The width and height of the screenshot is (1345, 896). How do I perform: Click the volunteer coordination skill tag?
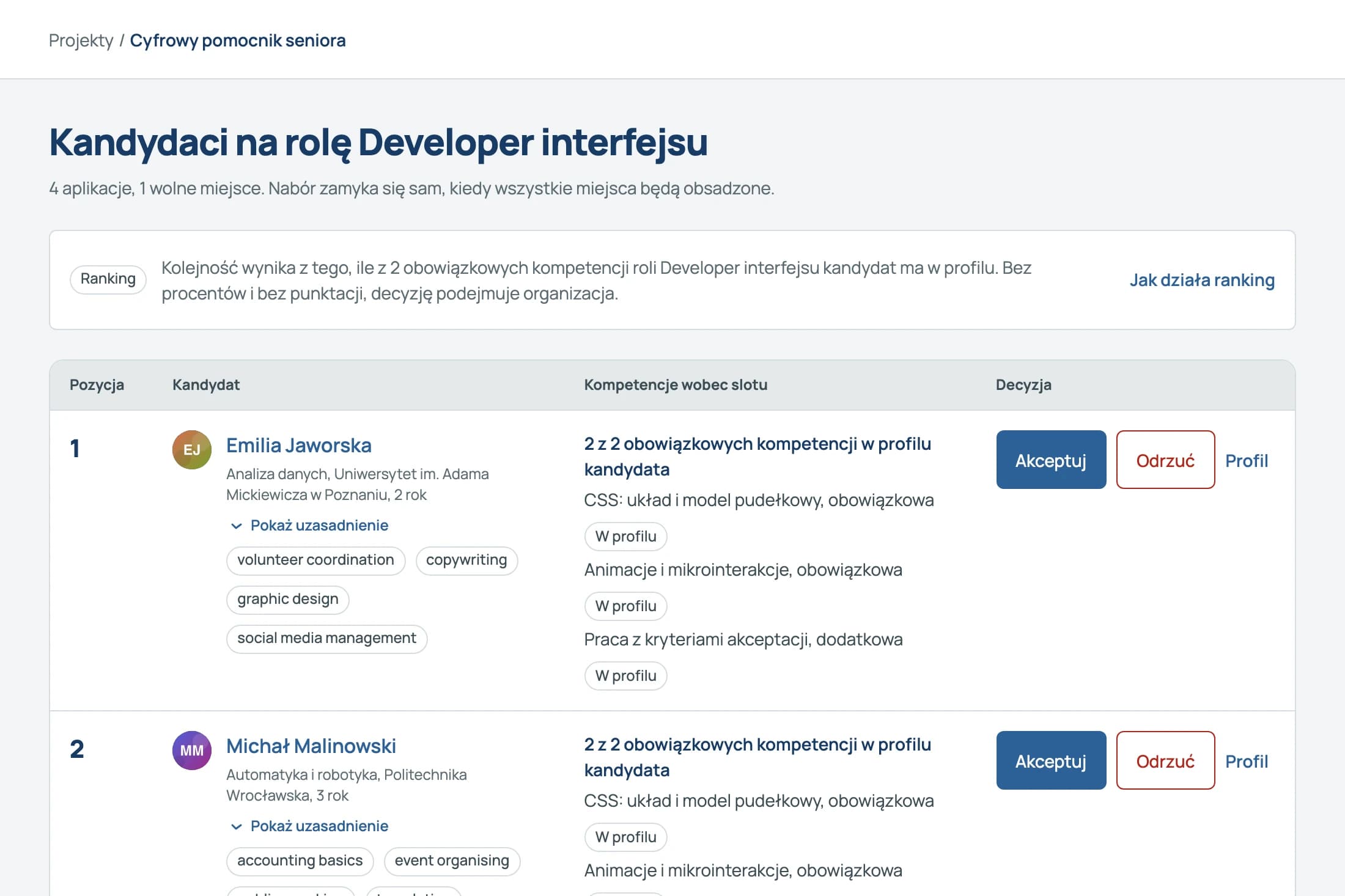315,560
